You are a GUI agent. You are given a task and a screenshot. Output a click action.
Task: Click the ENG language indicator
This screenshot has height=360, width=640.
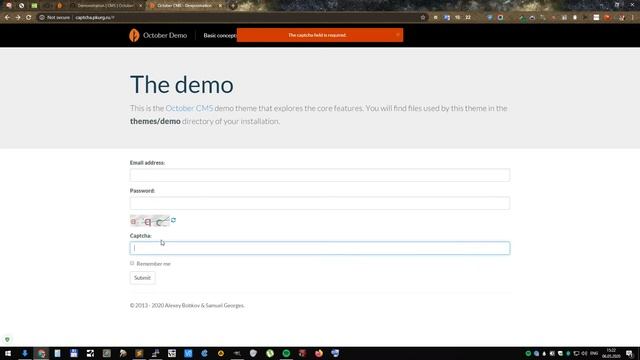[x=594, y=353]
